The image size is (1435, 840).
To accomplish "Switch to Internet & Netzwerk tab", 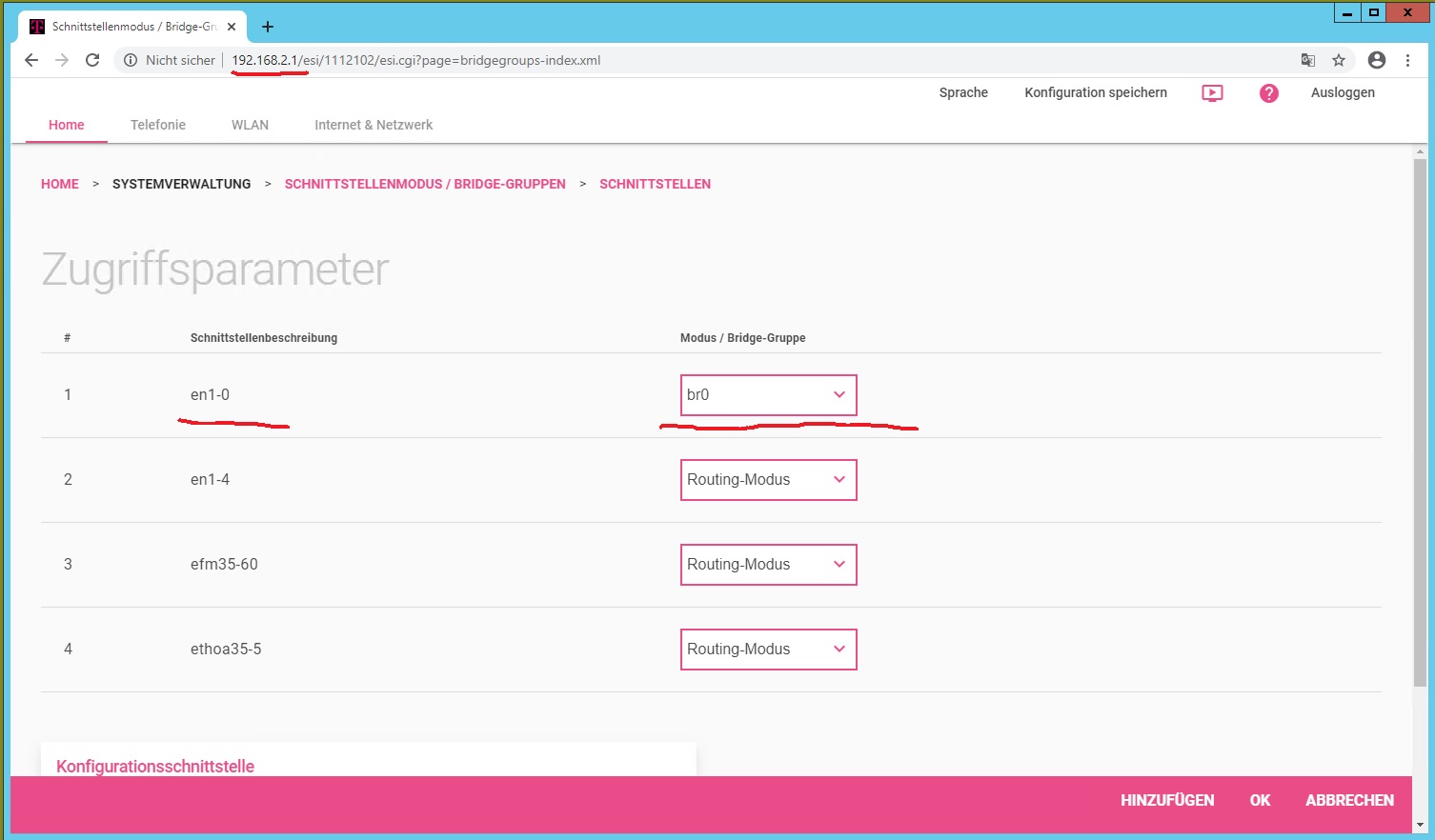I will (374, 125).
